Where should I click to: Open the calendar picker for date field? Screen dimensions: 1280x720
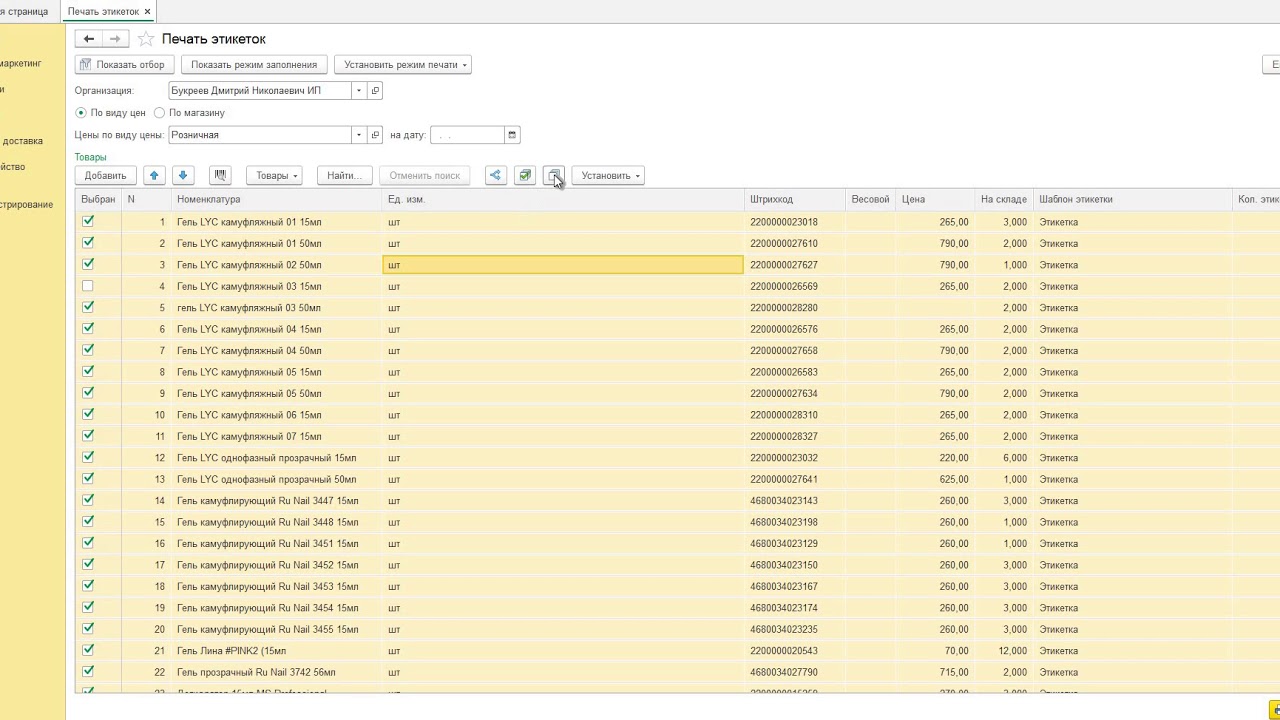pos(512,134)
